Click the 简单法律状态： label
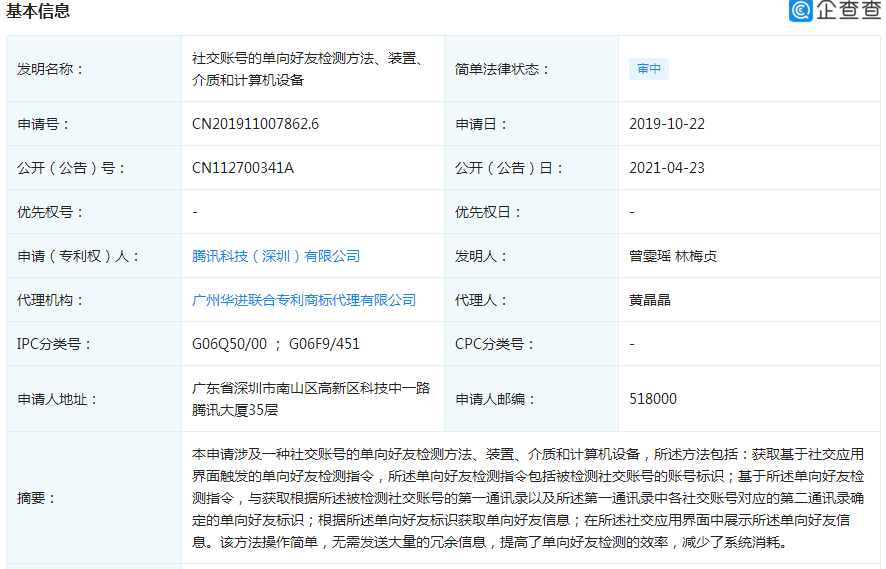The width and height of the screenshot is (886, 569). pos(502,69)
